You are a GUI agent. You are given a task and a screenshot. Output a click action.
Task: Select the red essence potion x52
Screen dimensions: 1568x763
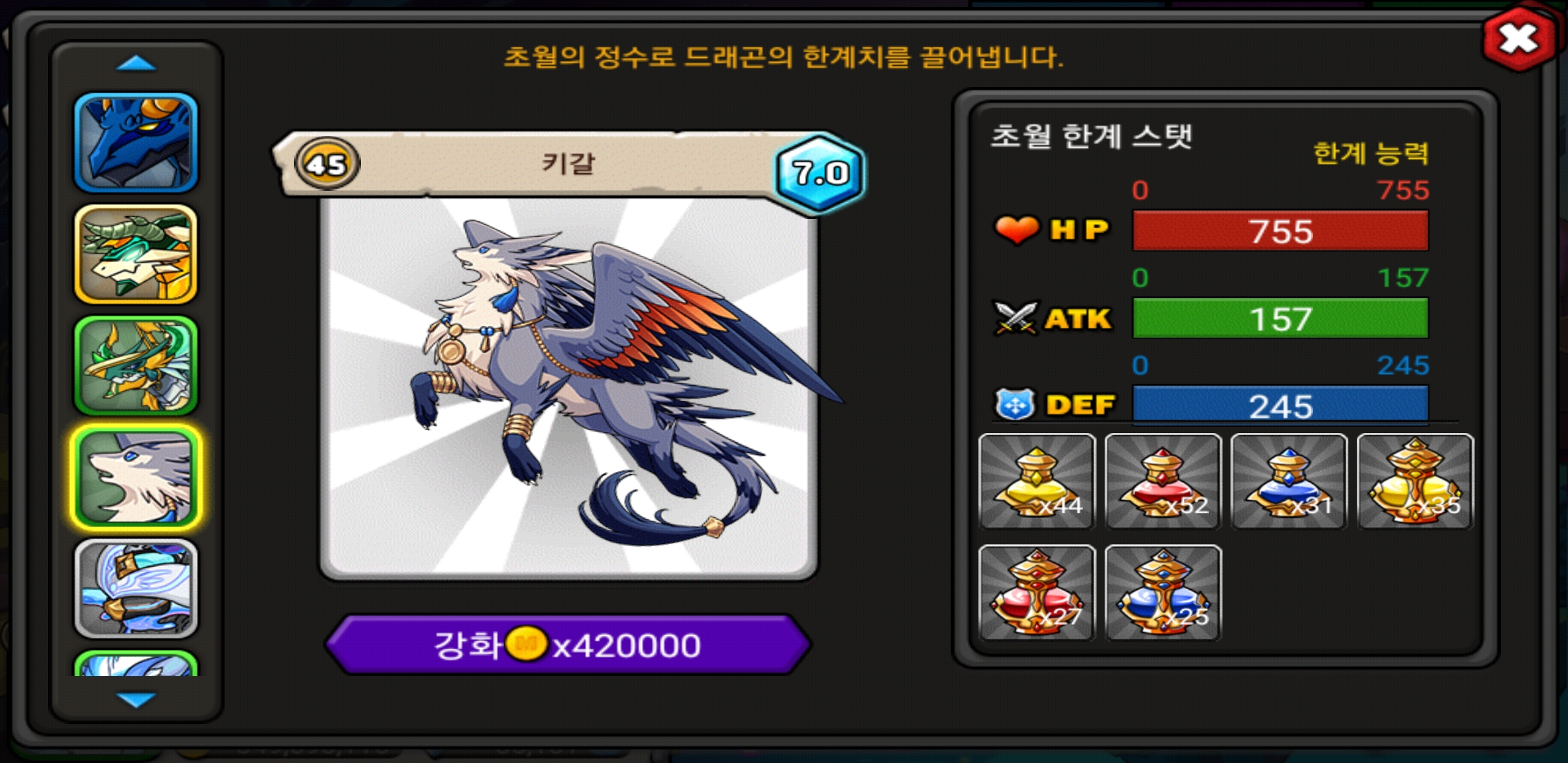pyautogui.click(x=1163, y=481)
